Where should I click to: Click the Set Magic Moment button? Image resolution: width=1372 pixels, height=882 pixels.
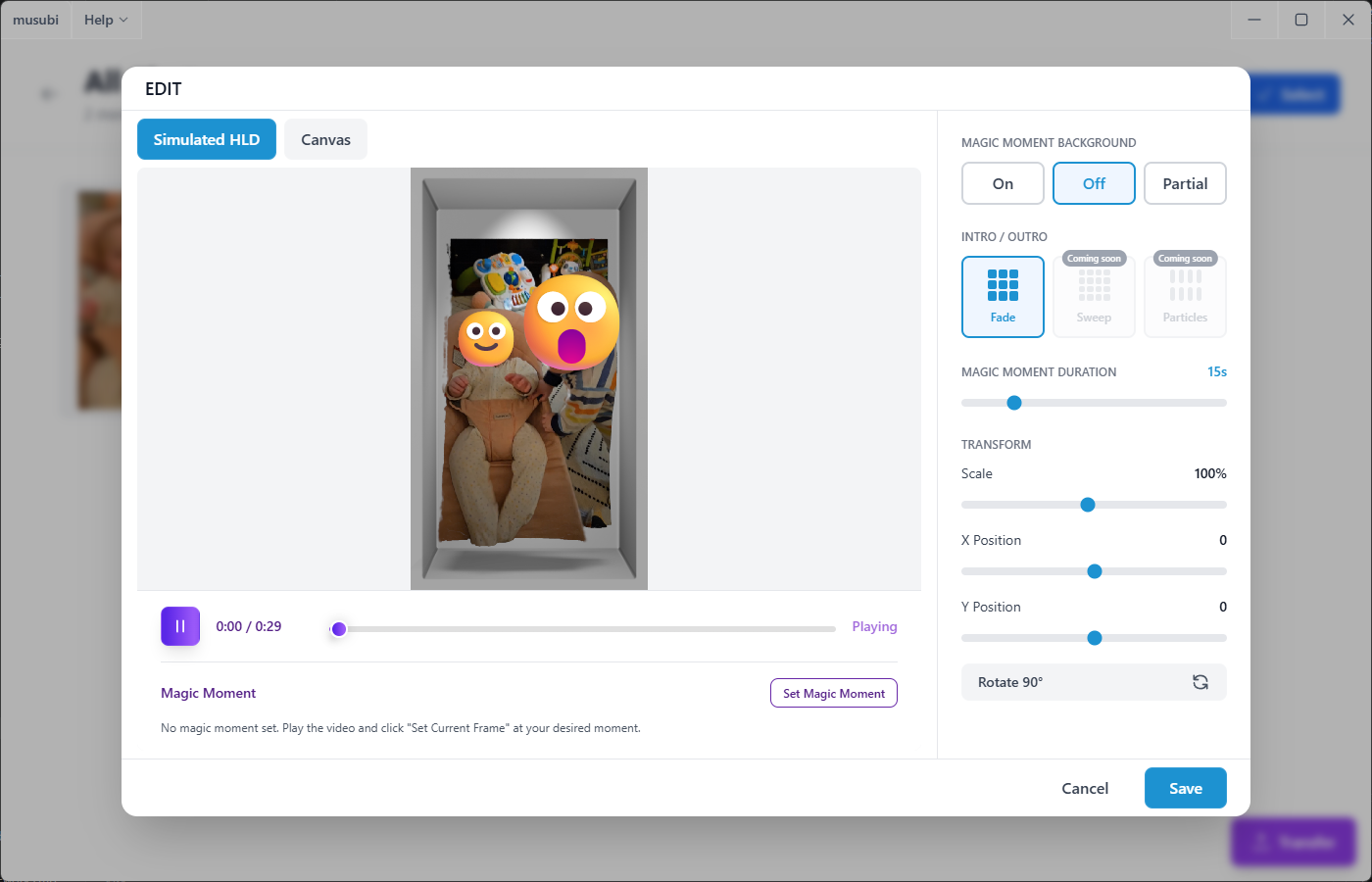click(x=834, y=693)
